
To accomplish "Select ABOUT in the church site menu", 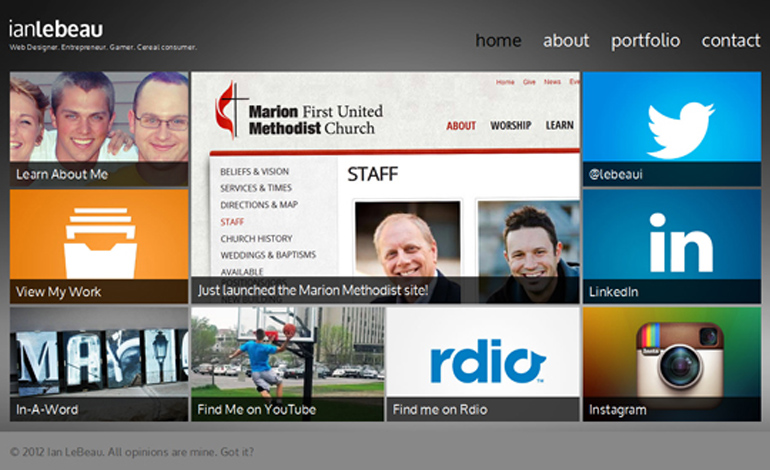I will (x=461, y=126).
